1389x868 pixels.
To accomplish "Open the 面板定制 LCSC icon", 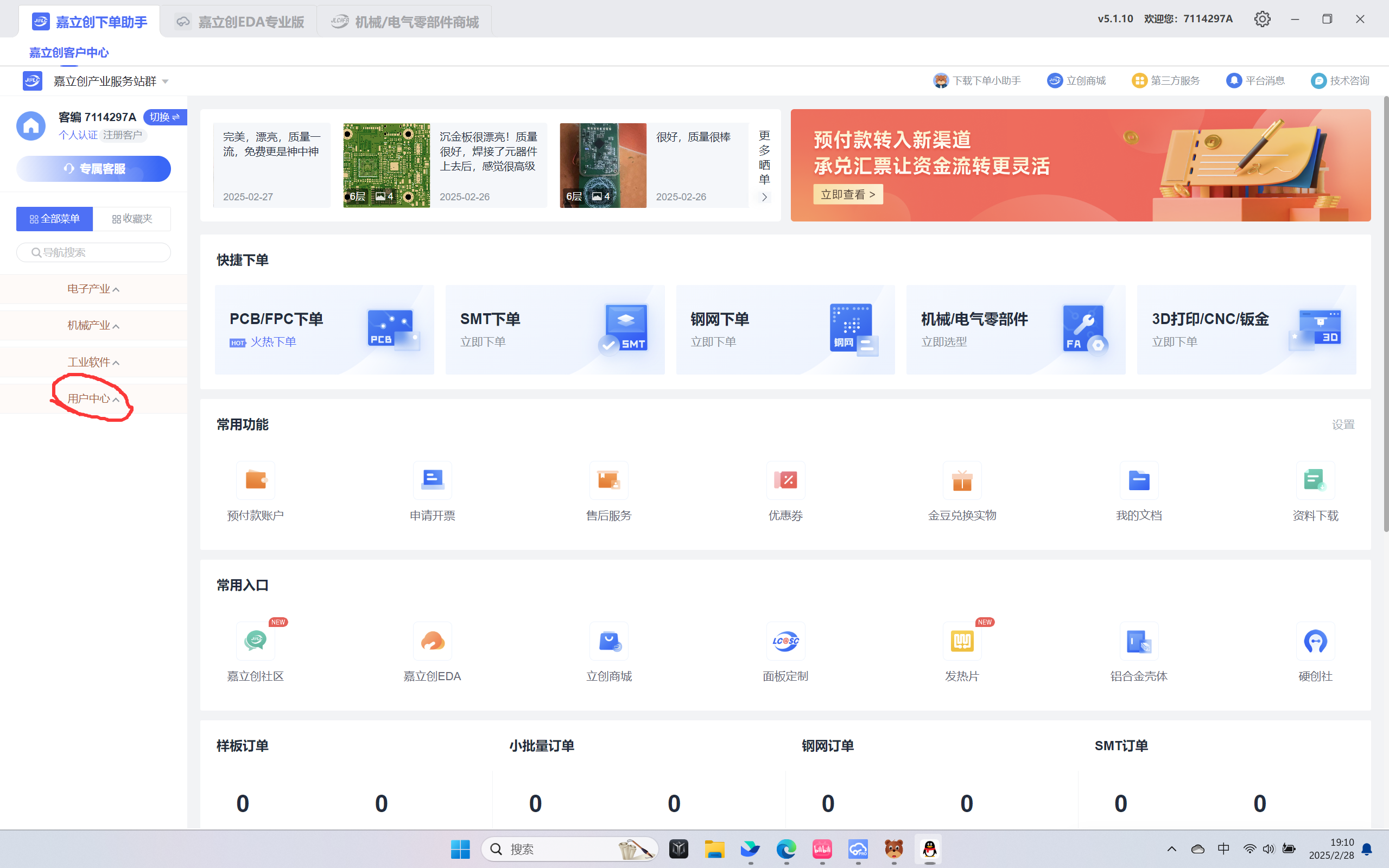I will (785, 641).
